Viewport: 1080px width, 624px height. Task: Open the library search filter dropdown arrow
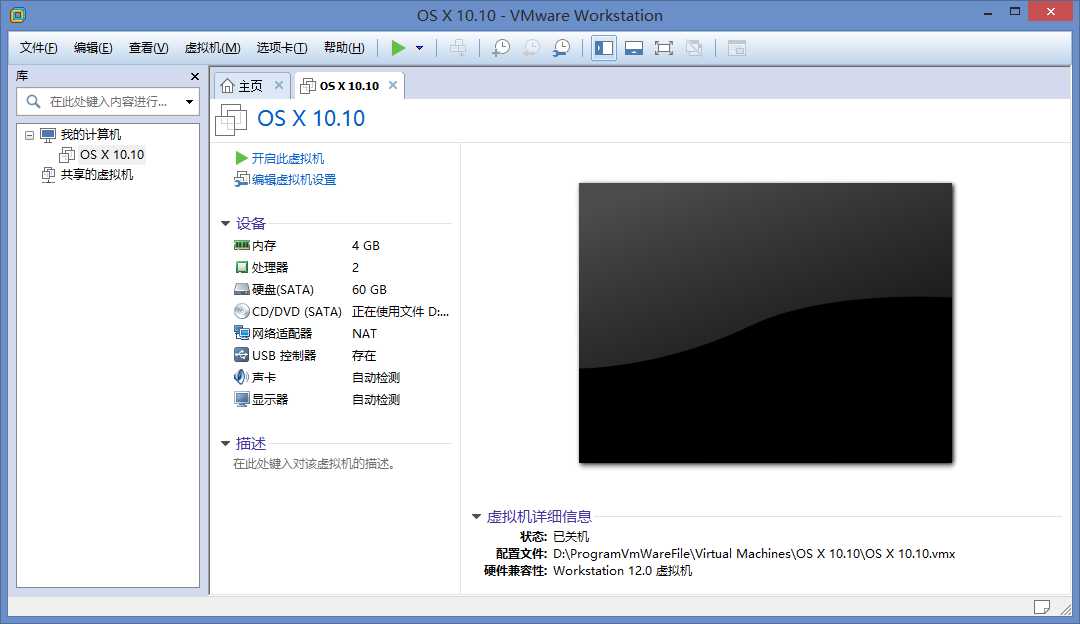point(189,102)
